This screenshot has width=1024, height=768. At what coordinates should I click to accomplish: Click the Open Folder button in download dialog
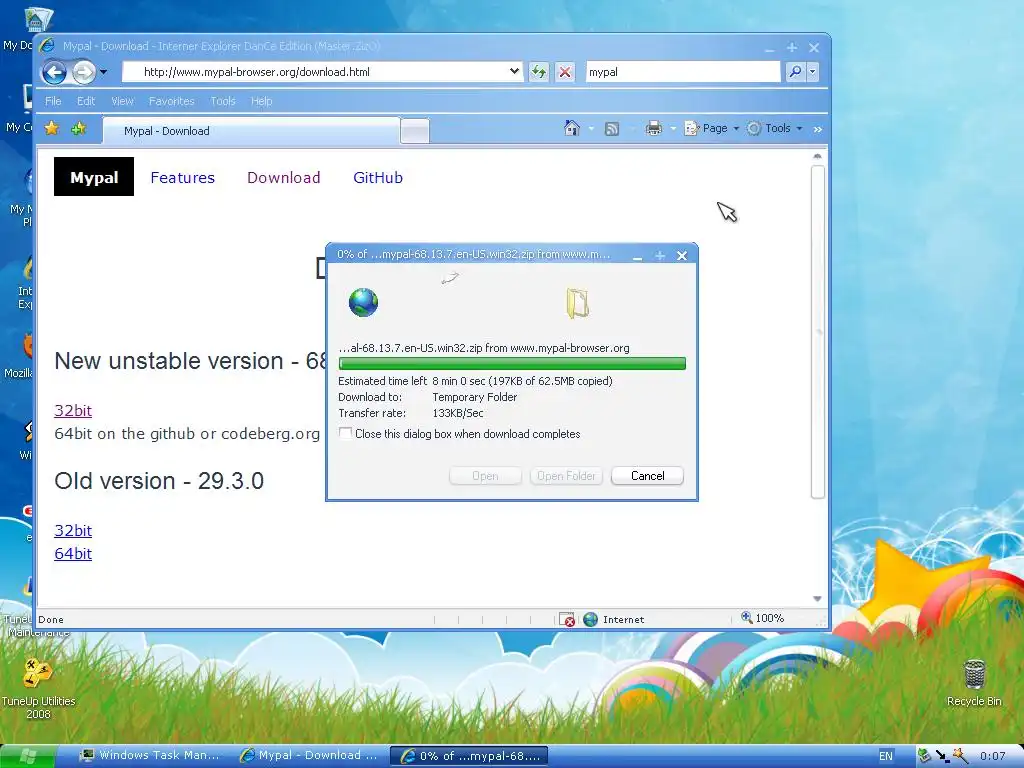pyautogui.click(x=566, y=476)
